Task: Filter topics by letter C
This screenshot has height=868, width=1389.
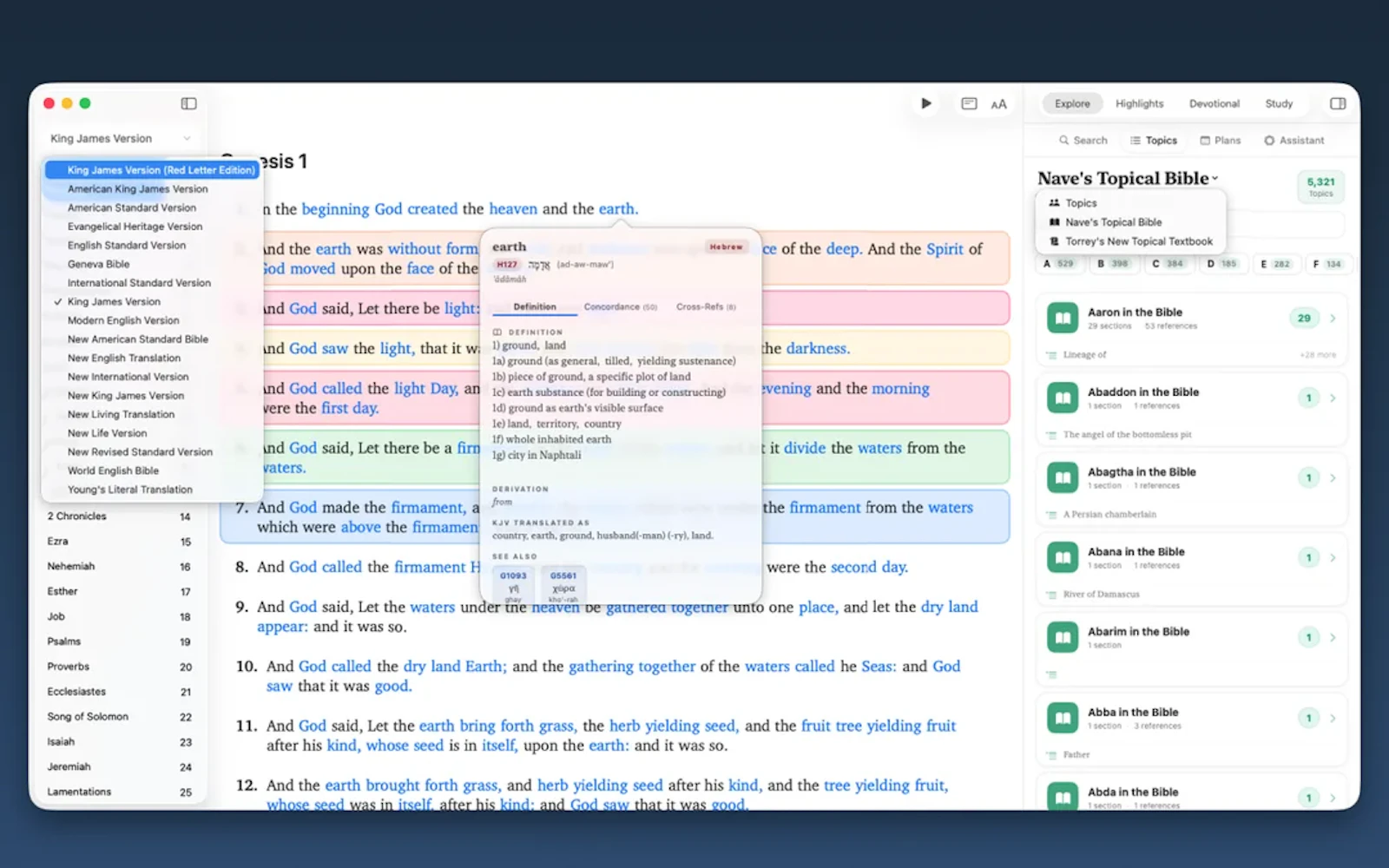Action: point(1167,264)
